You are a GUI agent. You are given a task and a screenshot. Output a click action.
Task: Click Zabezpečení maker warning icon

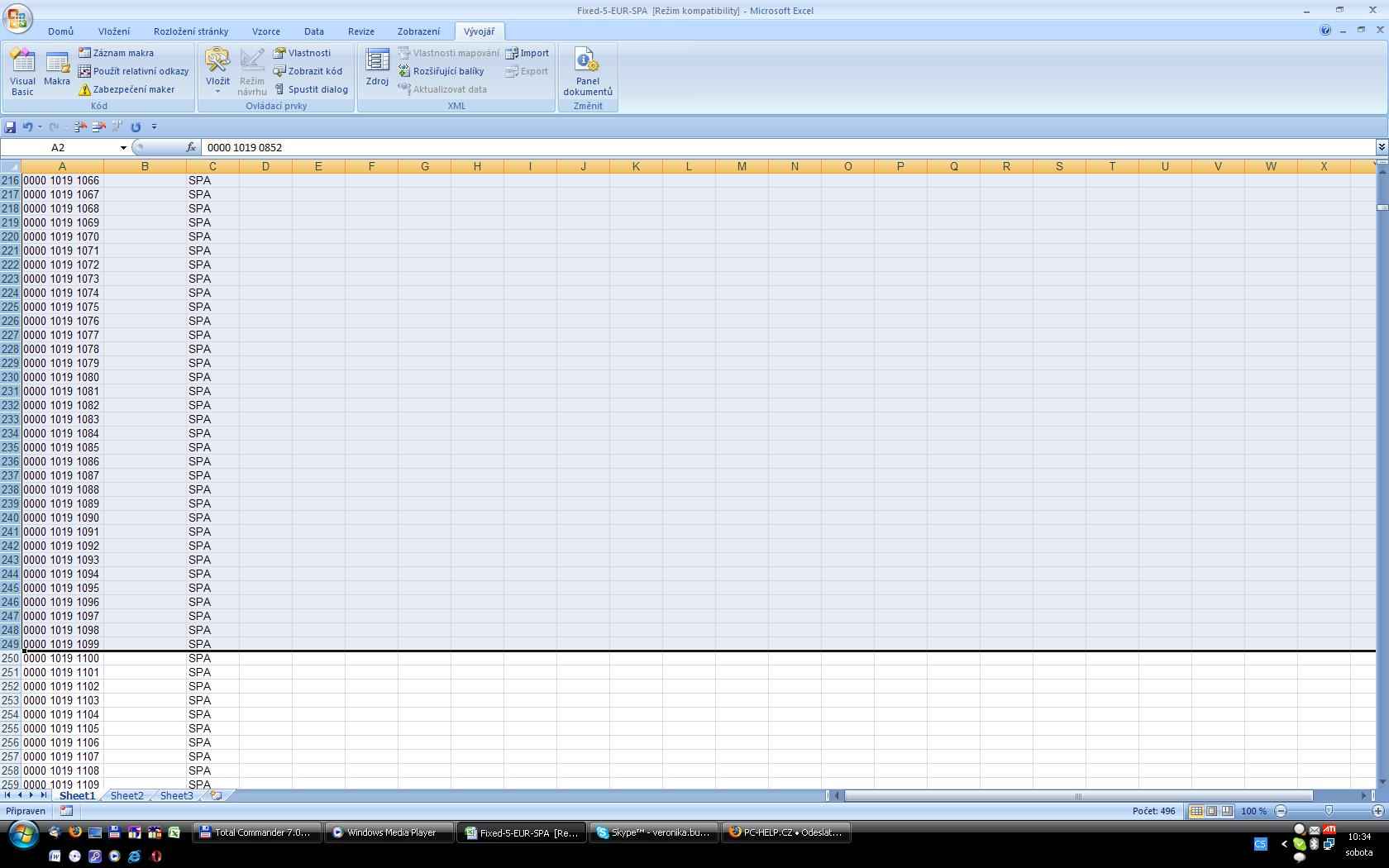[x=84, y=89]
